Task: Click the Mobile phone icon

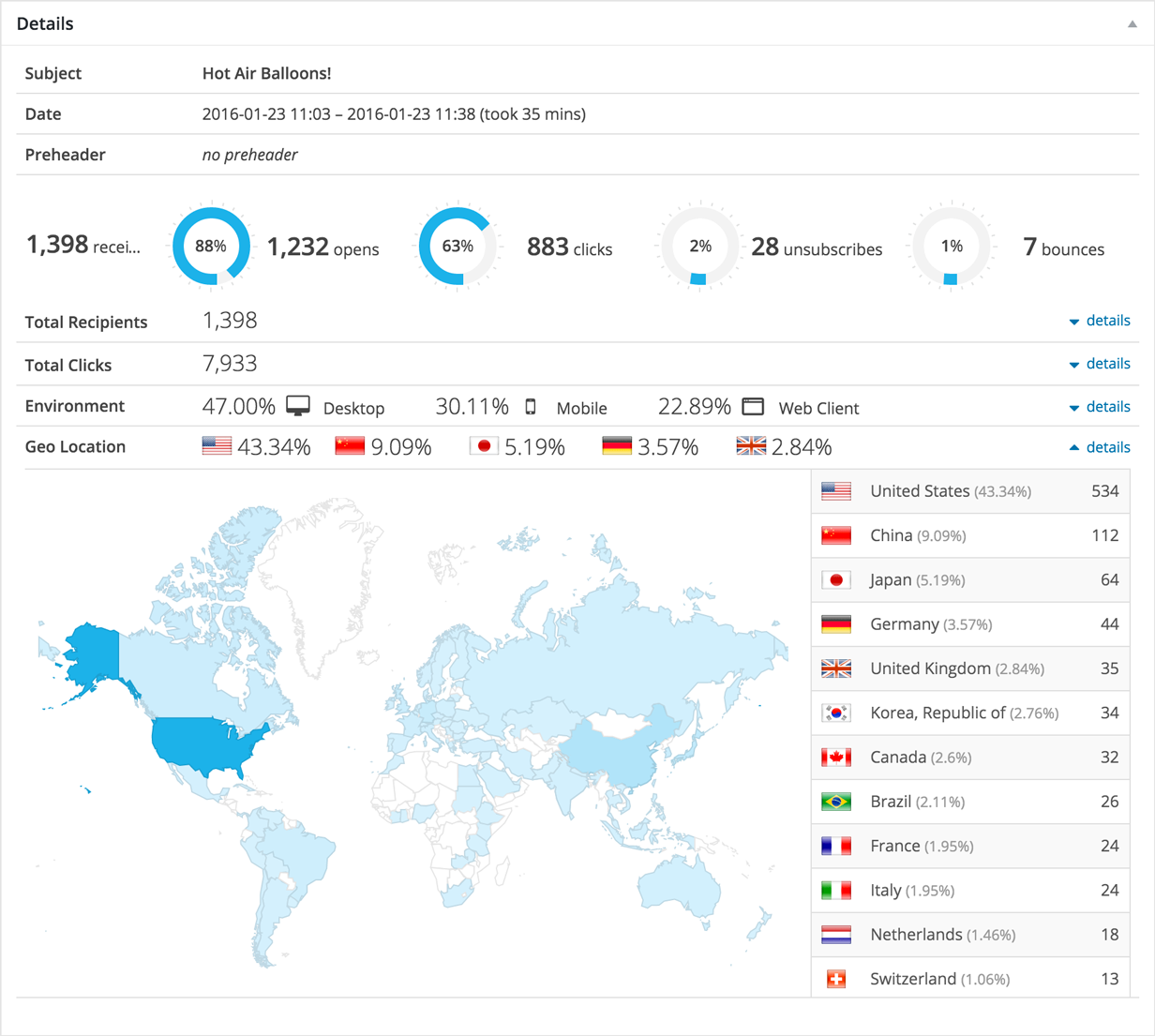Action: [x=531, y=407]
